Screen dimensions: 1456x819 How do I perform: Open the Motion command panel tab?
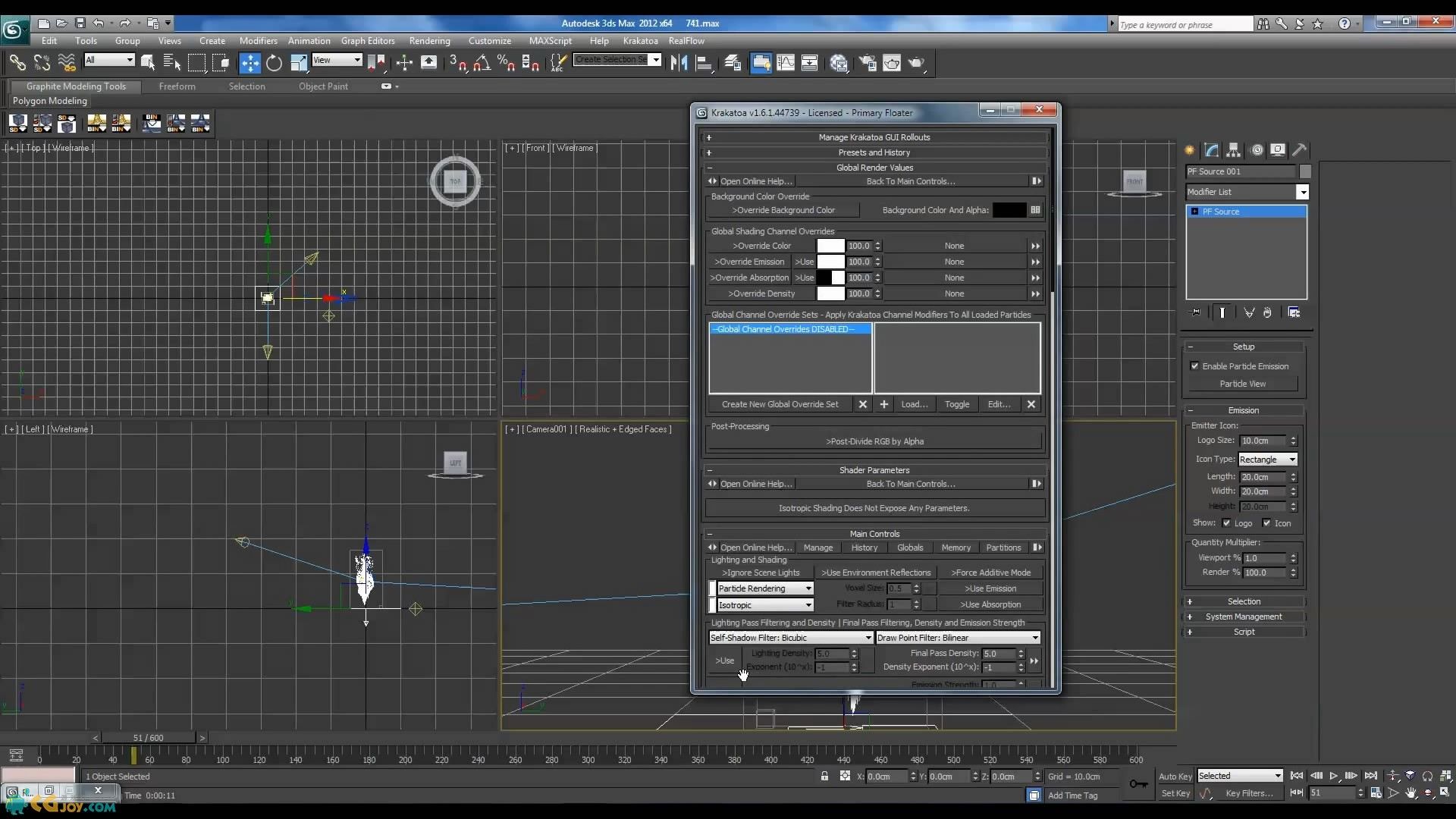click(1257, 150)
